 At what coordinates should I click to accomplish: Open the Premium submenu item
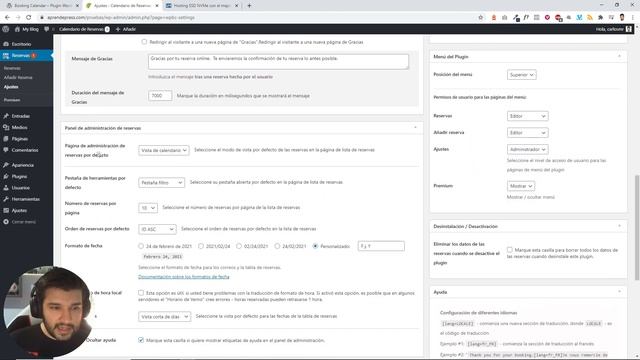click(x=12, y=100)
